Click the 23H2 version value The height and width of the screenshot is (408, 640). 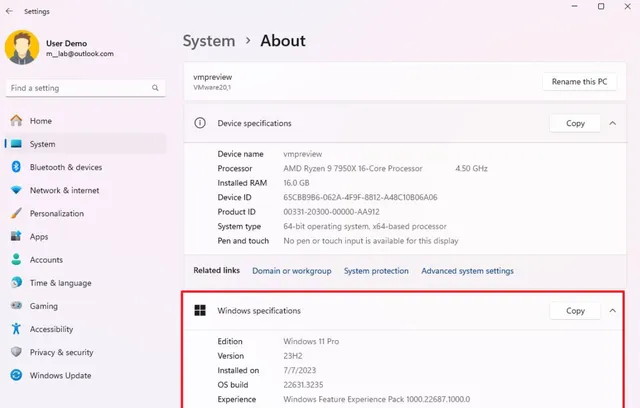tap(293, 356)
